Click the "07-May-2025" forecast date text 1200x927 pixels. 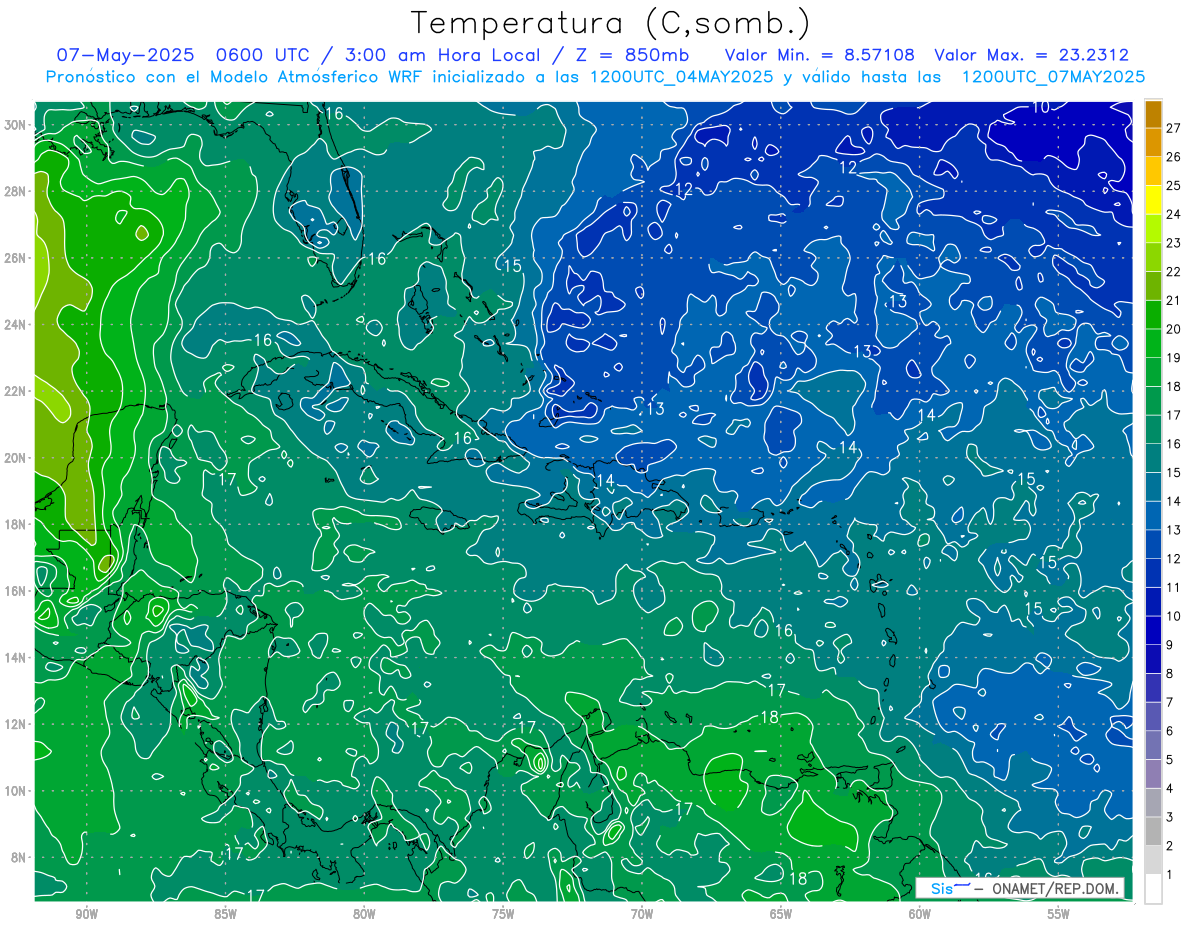124,55
